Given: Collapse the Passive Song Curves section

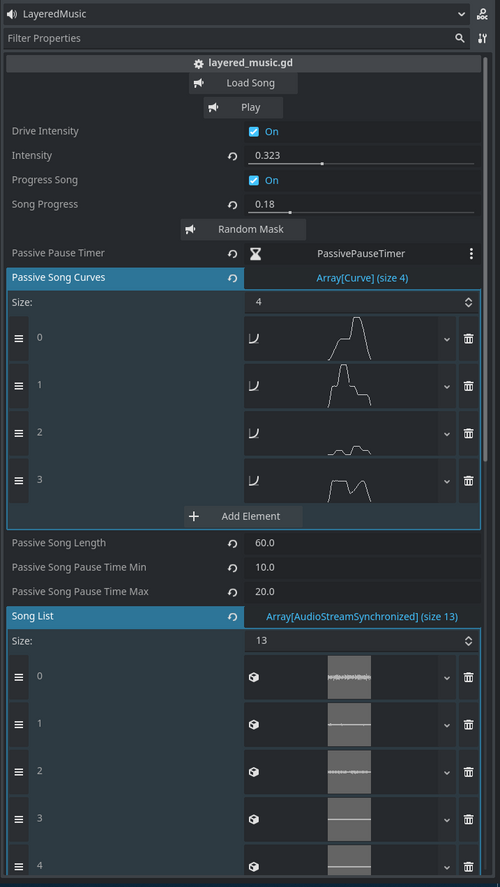Looking at the screenshot, I should (125, 278).
